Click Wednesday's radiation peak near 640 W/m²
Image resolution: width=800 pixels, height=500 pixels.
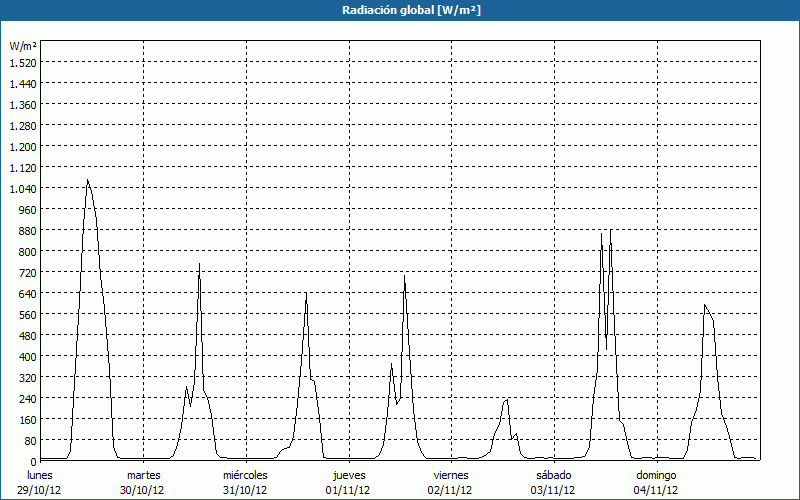(306, 293)
